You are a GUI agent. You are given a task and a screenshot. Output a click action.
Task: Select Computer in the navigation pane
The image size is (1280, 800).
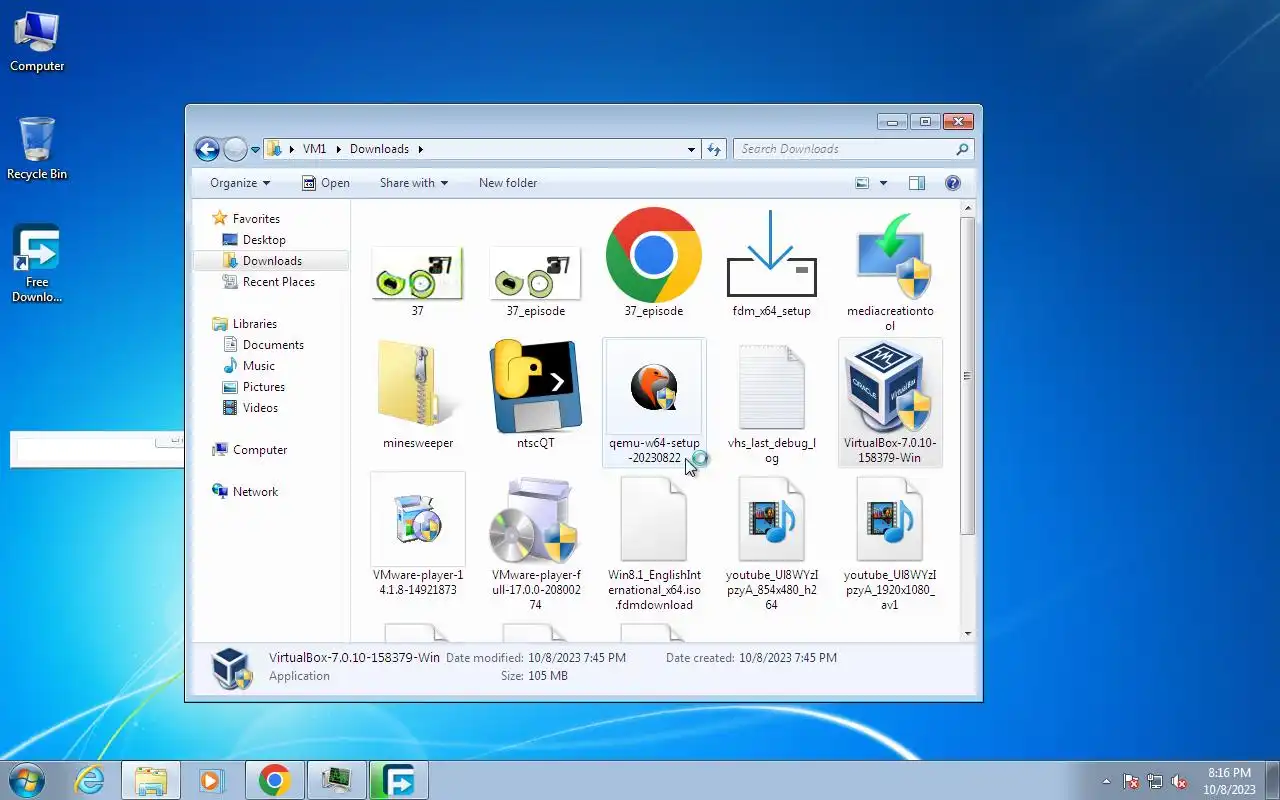[x=259, y=450]
